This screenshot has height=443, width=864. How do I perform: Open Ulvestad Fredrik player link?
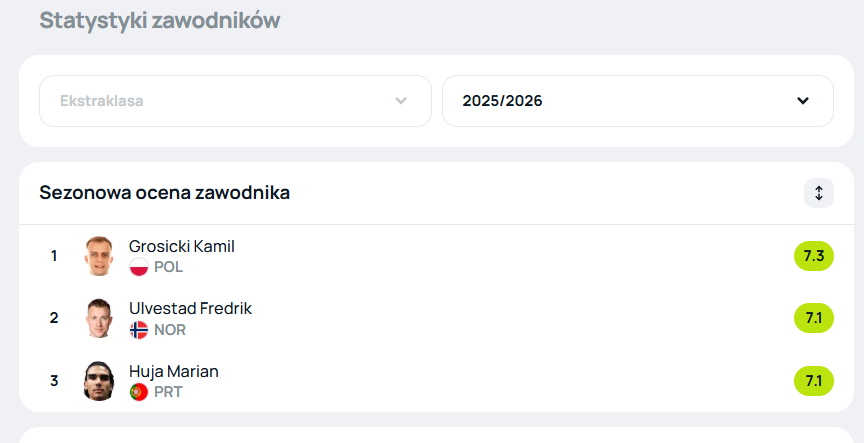pyautogui.click(x=190, y=309)
